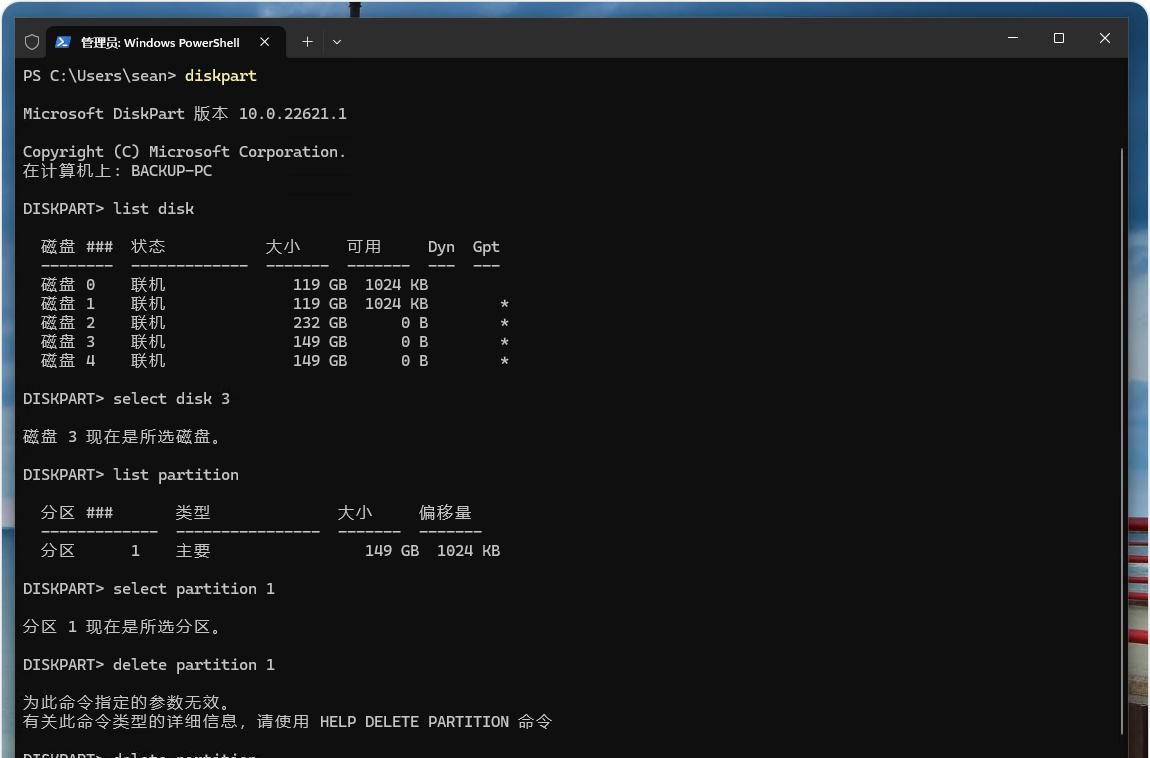The width and height of the screenshot is (1150, 758).
Task: Minimize the terminal window
Action: click(1013, 38)
